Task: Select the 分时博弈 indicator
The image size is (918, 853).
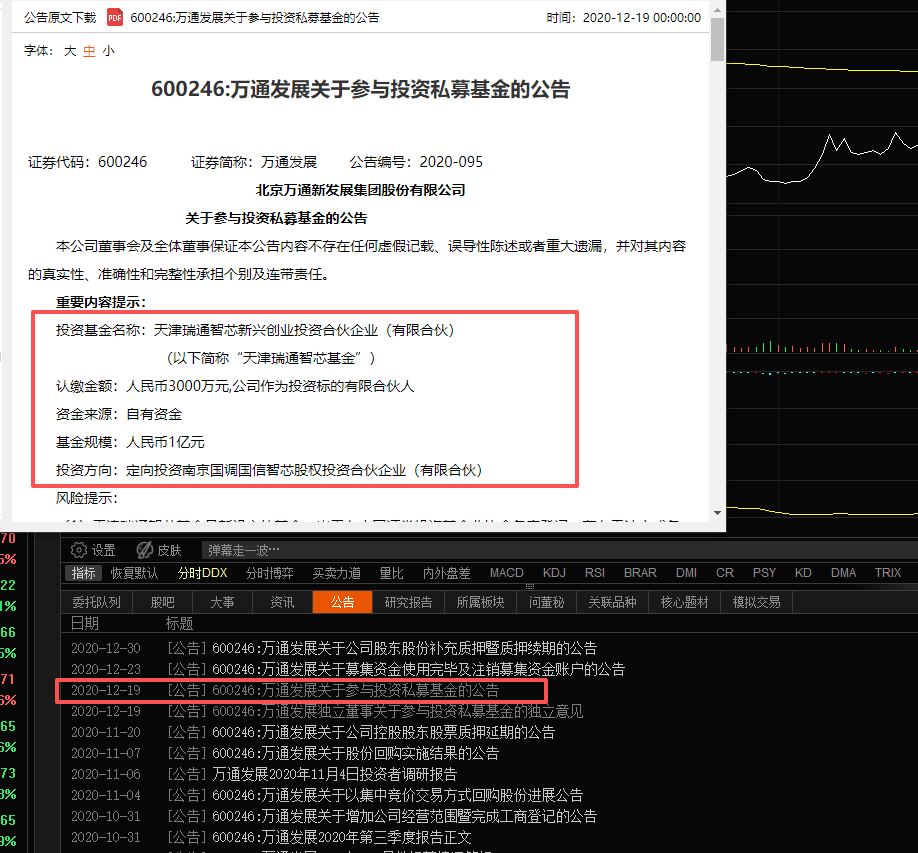Action: coord(269,573)
